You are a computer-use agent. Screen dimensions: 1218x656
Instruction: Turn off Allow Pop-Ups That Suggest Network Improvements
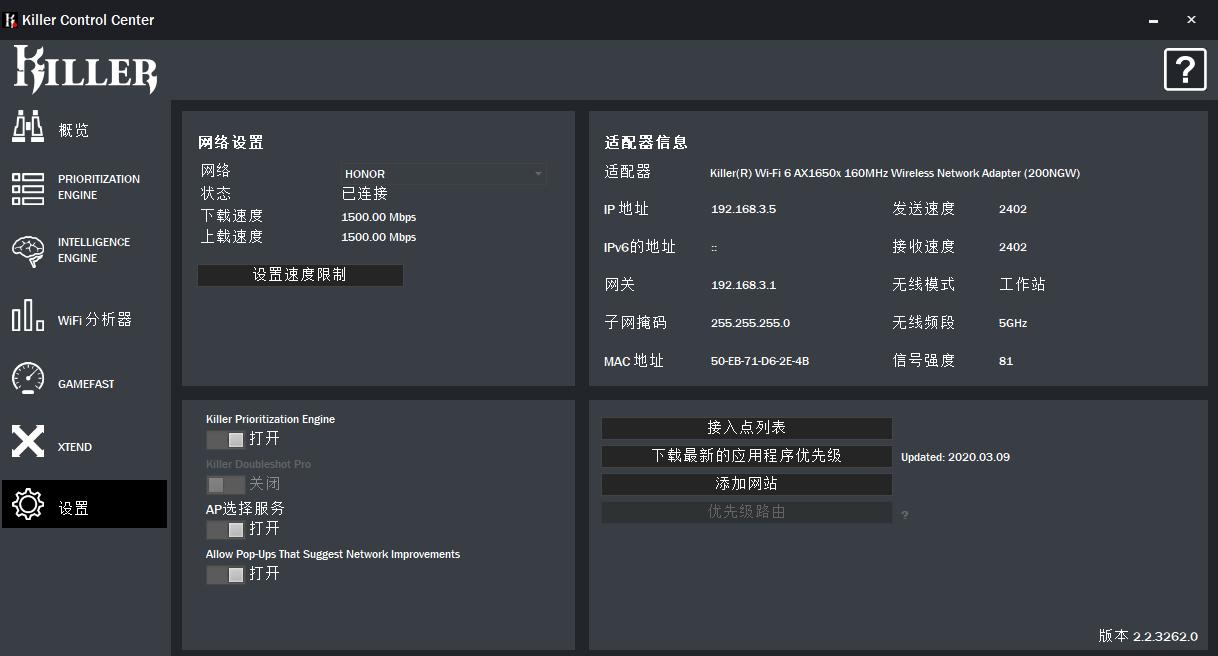point(226,573)
